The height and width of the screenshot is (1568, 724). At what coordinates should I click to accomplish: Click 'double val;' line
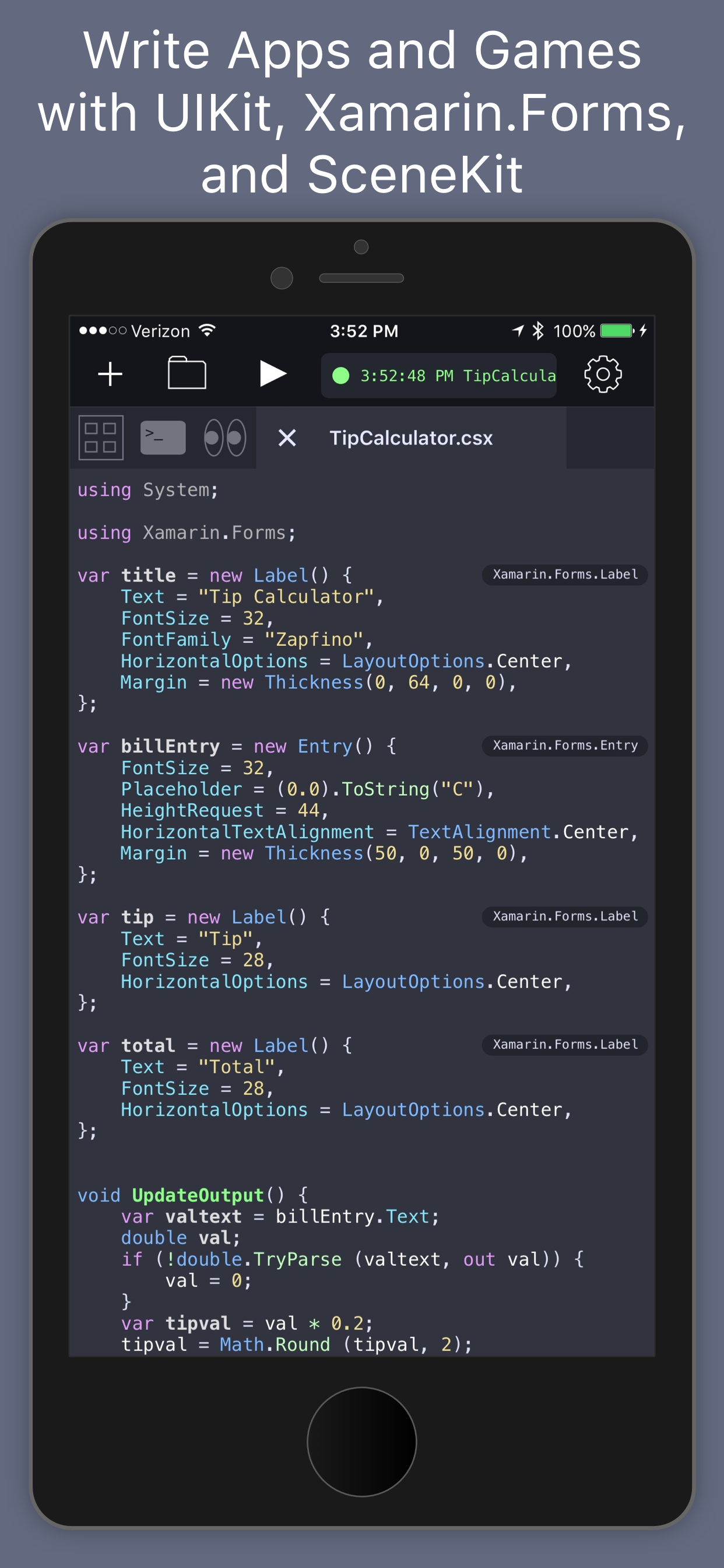[181, 1237]
